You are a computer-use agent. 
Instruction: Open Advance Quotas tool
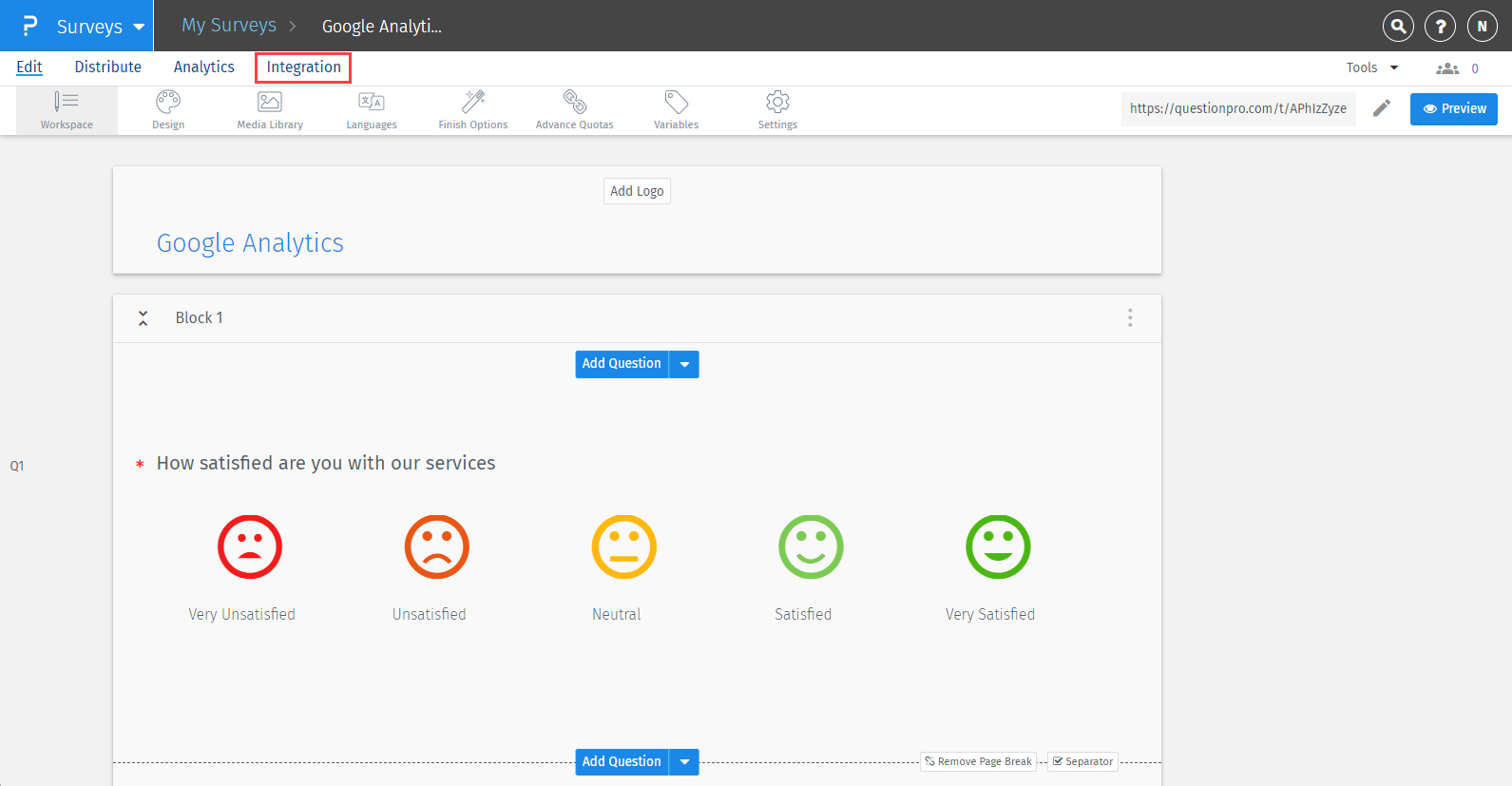click(575, 110)
